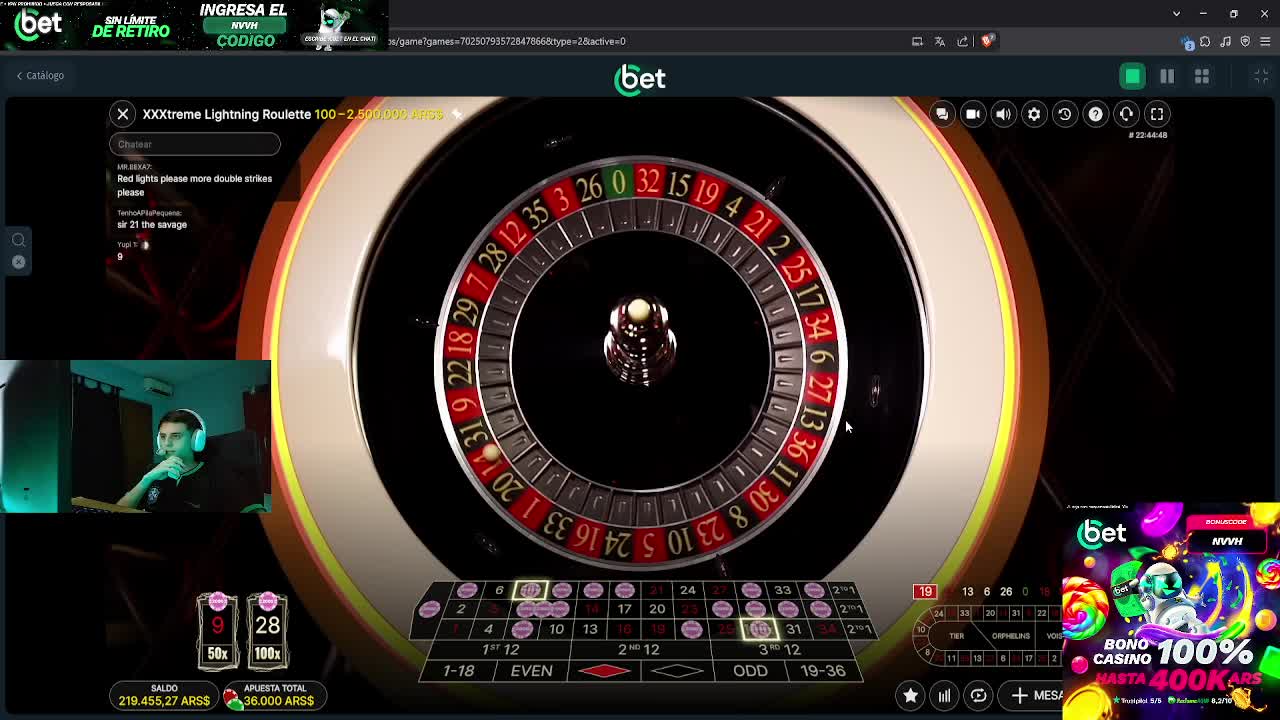
Task: Bet on red diamond
Action: (604, 671)
